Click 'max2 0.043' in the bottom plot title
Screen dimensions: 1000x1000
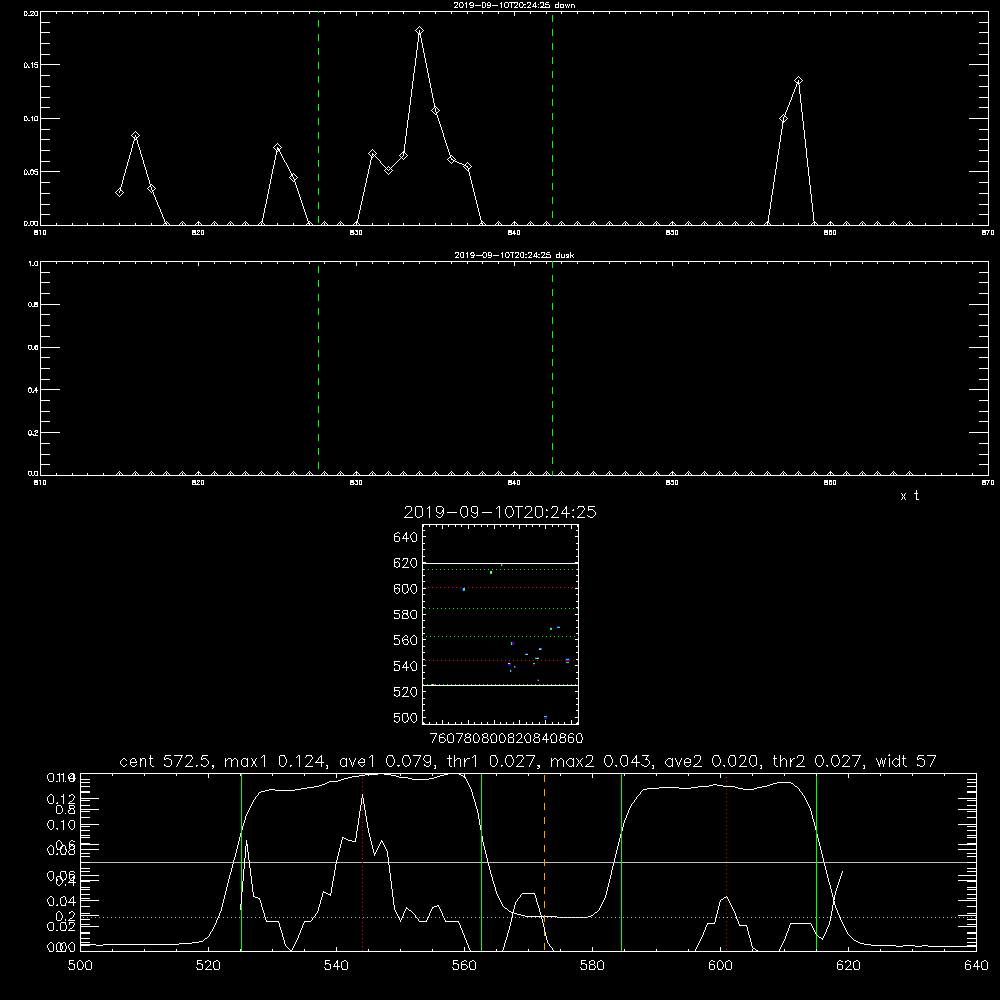click(x=600, y=761)
